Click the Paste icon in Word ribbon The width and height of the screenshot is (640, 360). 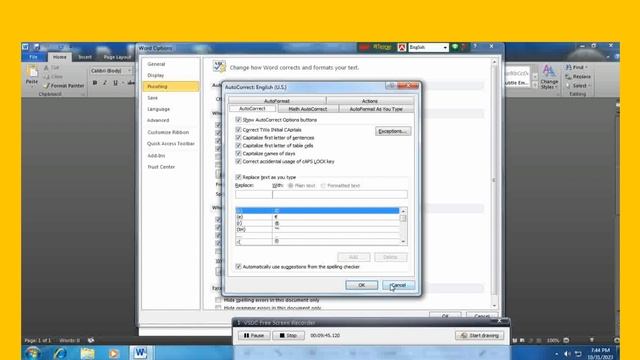click(x=32, y=72)
